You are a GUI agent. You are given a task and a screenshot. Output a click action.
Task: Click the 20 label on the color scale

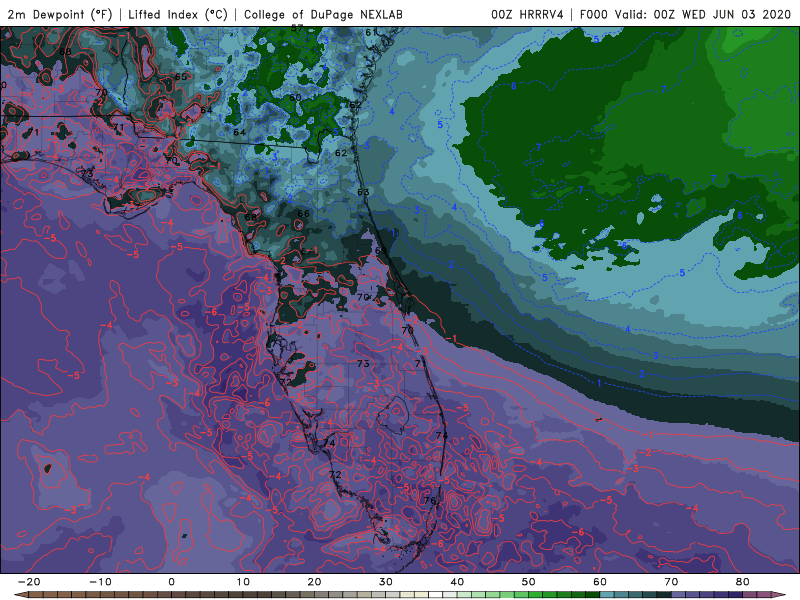pos(314,582)
